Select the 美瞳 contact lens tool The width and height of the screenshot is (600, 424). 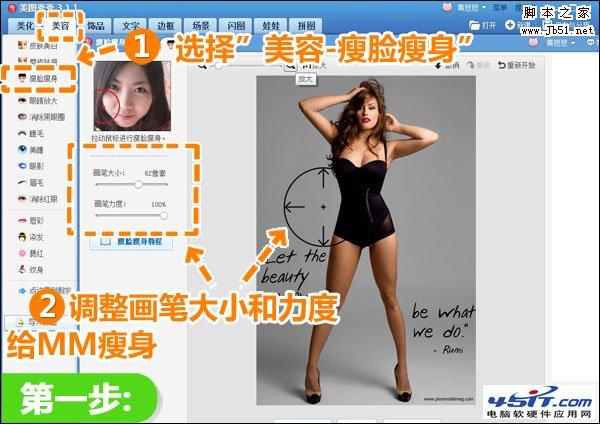pos(31,150)
